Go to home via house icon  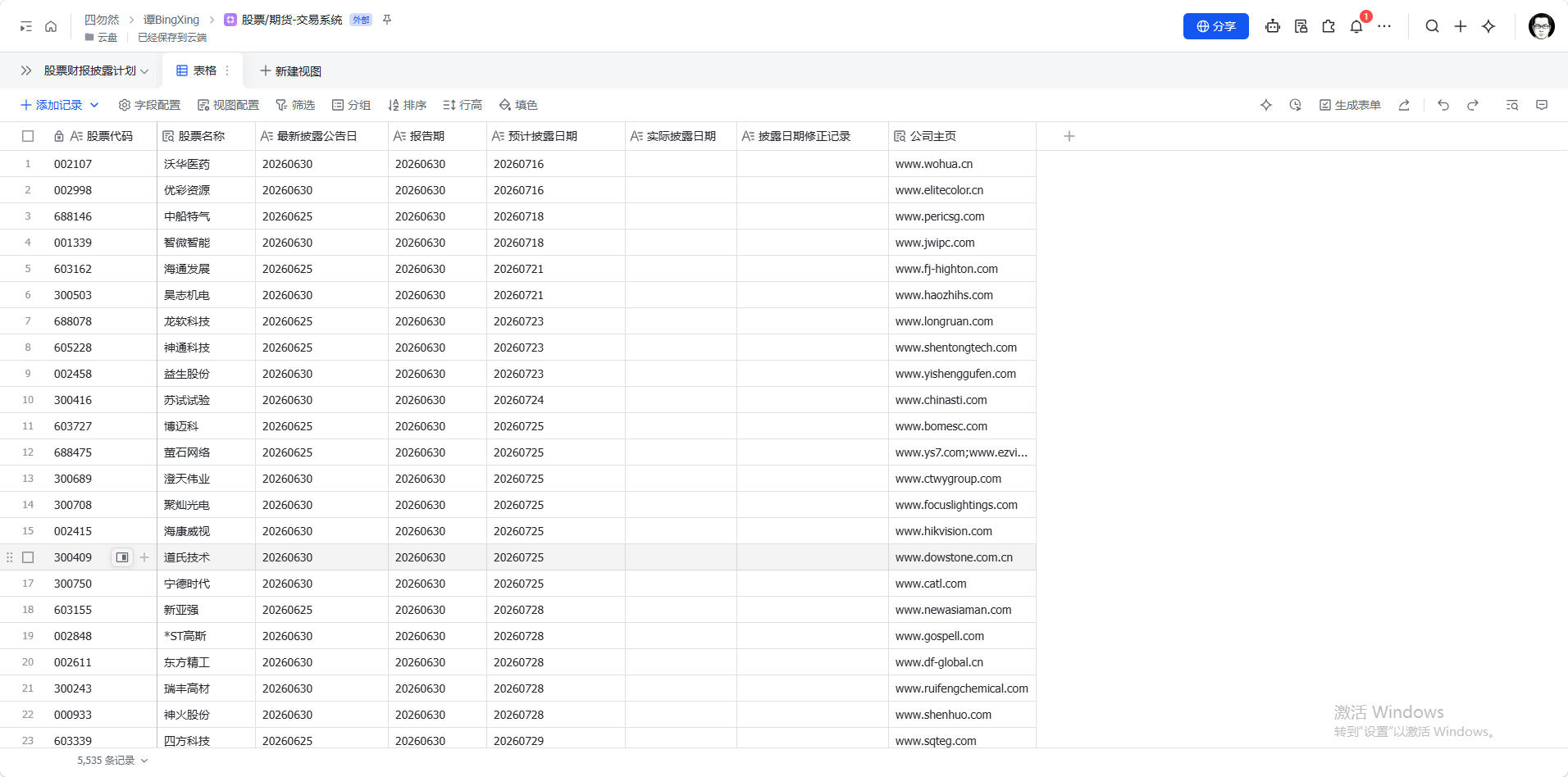[51, 26]
